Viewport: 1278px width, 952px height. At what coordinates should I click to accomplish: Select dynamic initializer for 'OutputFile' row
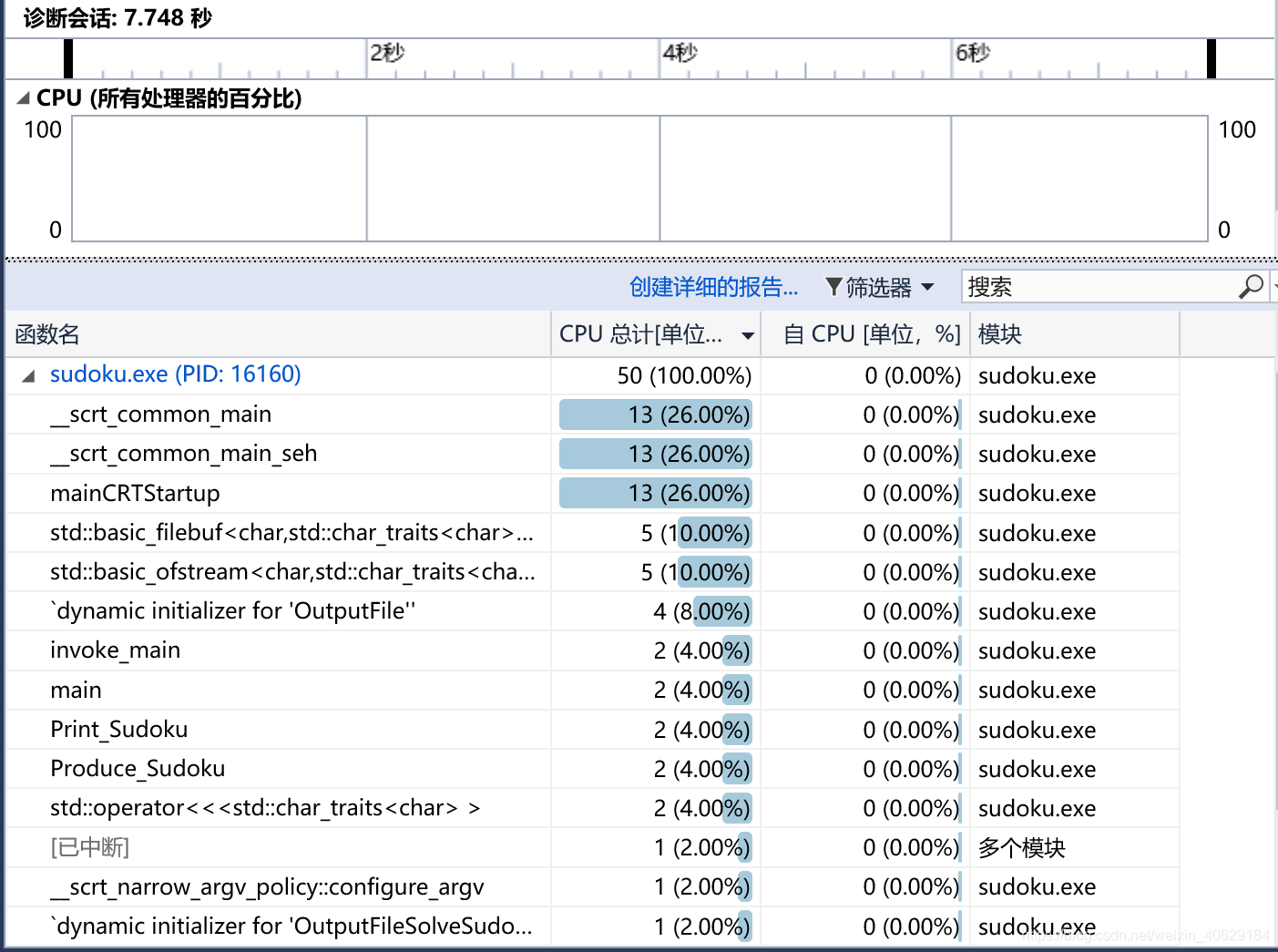tap(592, 611)
